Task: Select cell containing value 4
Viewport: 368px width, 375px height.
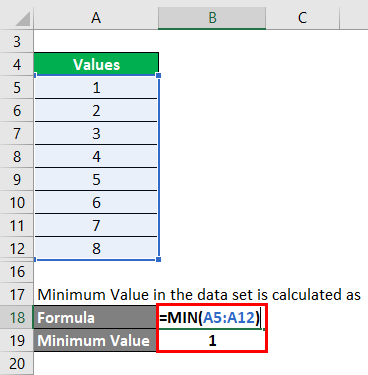Action: click(x=96, y=156)
